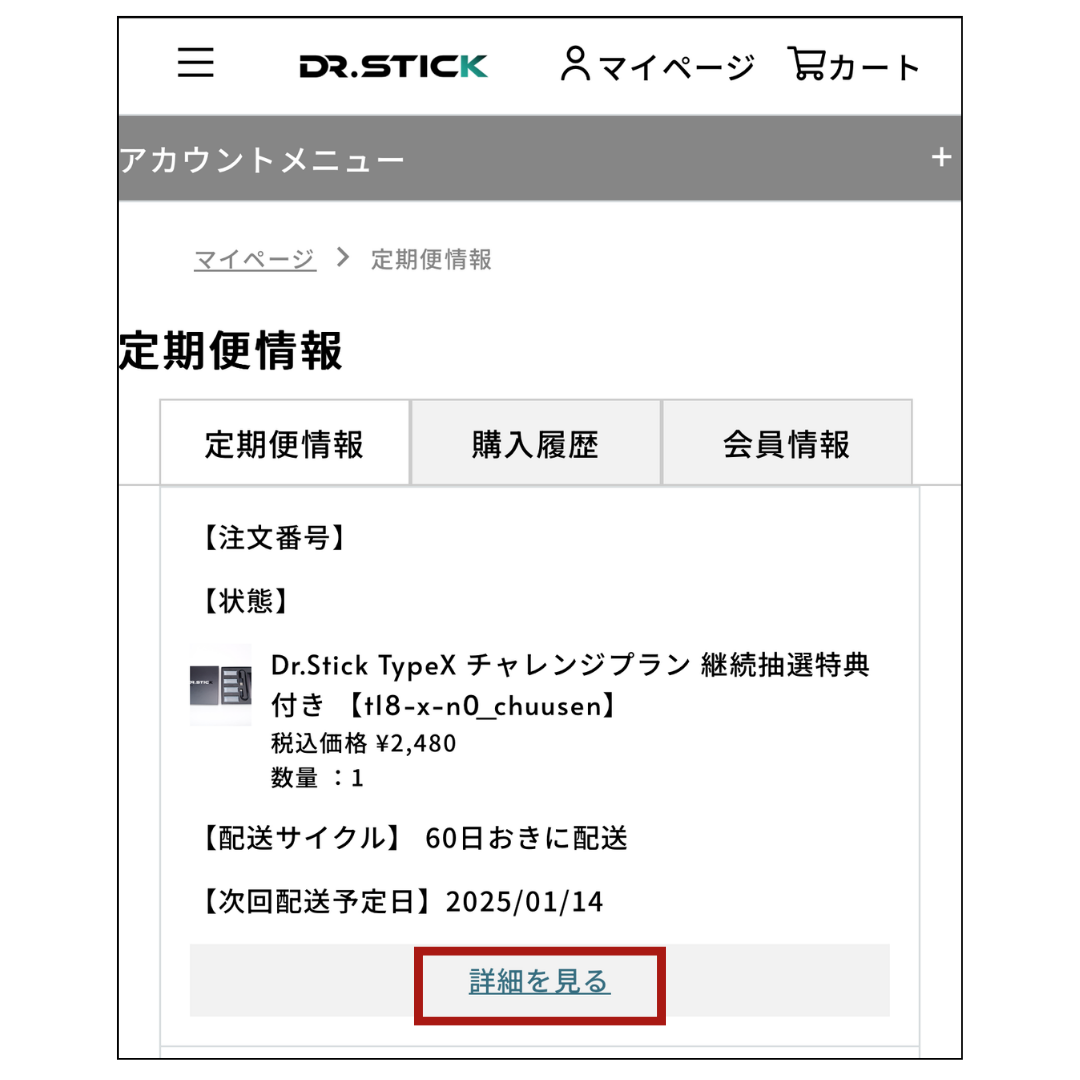Image resolution: width=1080 pixels, height=1080 pixels.
Task: Open the hamburger menu icon
Action: click(196, 63)
